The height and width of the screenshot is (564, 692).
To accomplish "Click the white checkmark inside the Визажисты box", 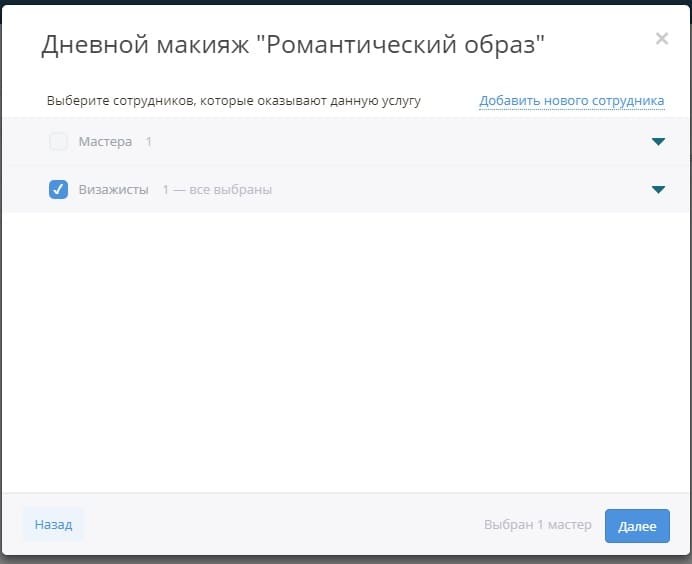I will pyautogui.click(x=58, y=190).
